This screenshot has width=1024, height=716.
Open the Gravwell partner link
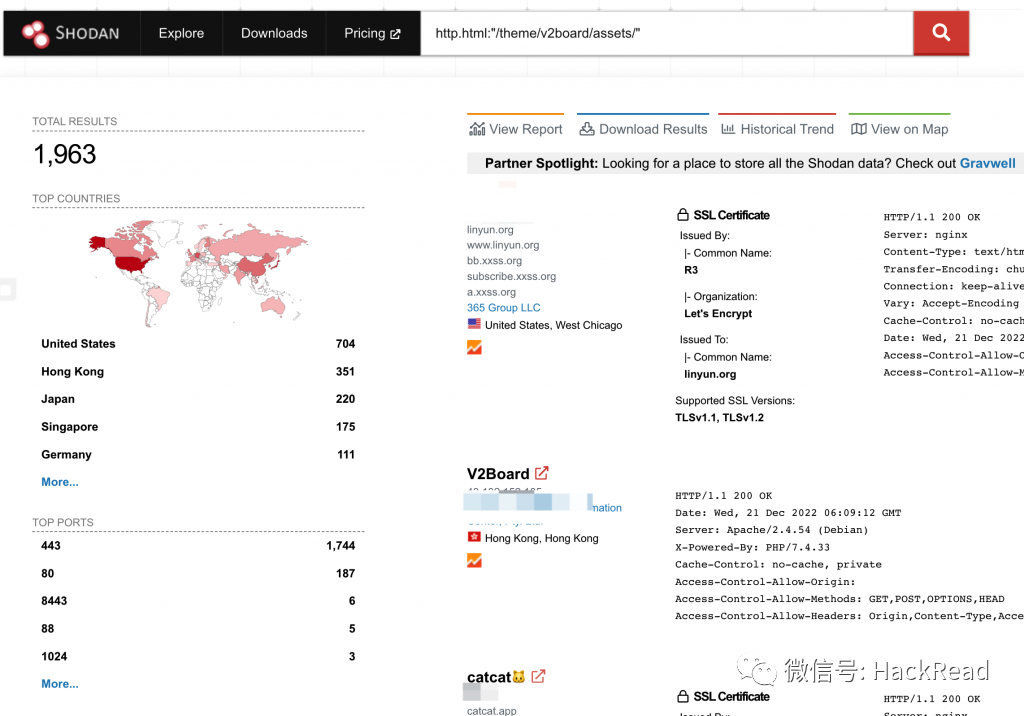click(987, 163)
